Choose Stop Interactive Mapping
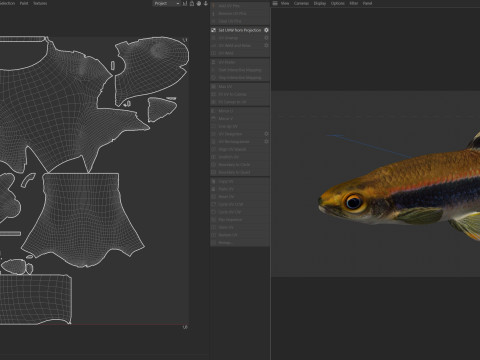This screenshot has width=480, height=360. (240, 78)
